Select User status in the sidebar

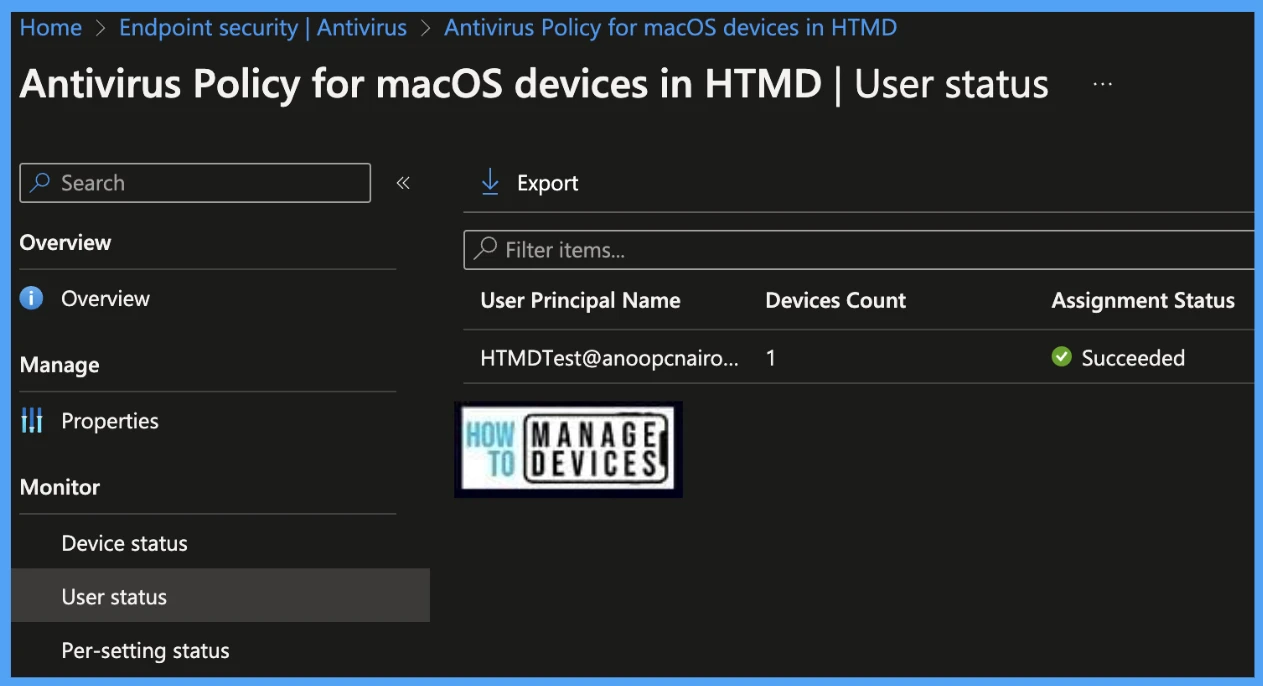(220, 596)
